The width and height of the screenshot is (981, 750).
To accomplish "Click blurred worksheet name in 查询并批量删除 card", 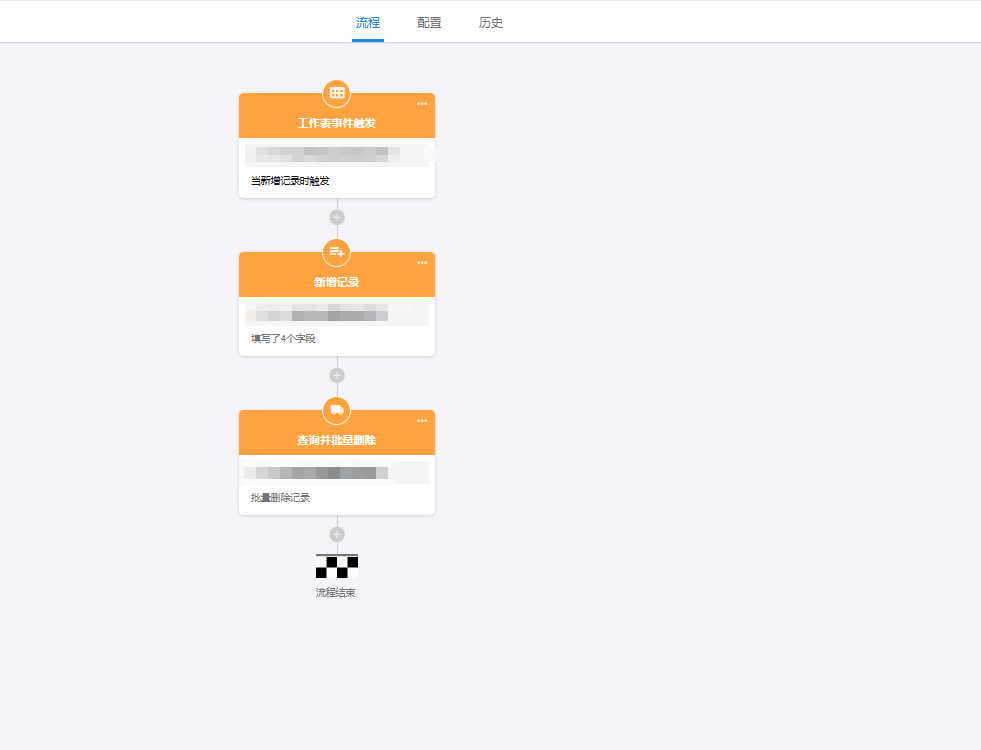I will pos(337,473).
